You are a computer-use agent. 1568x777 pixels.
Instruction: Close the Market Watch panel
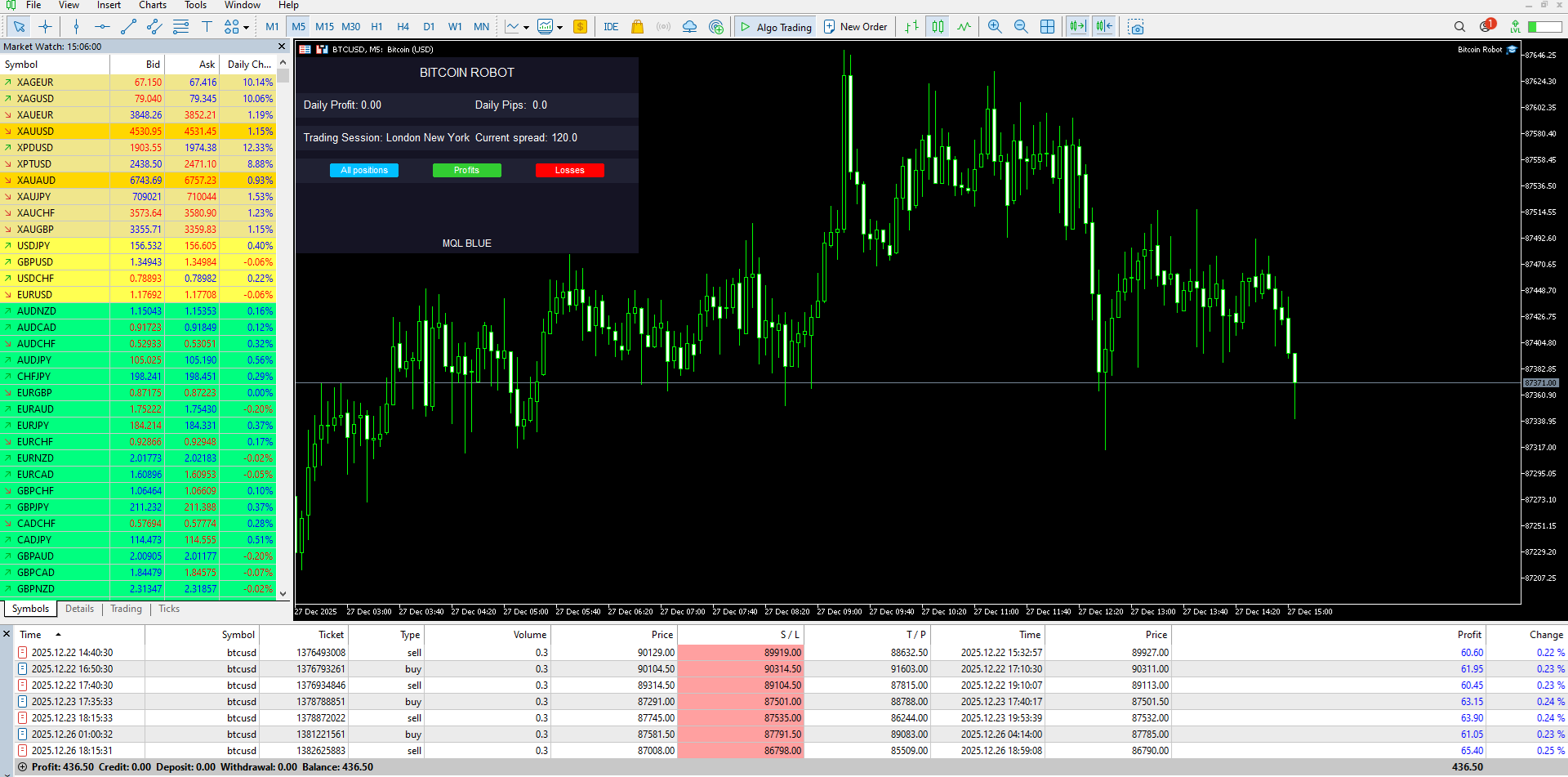tap(282, 47)
